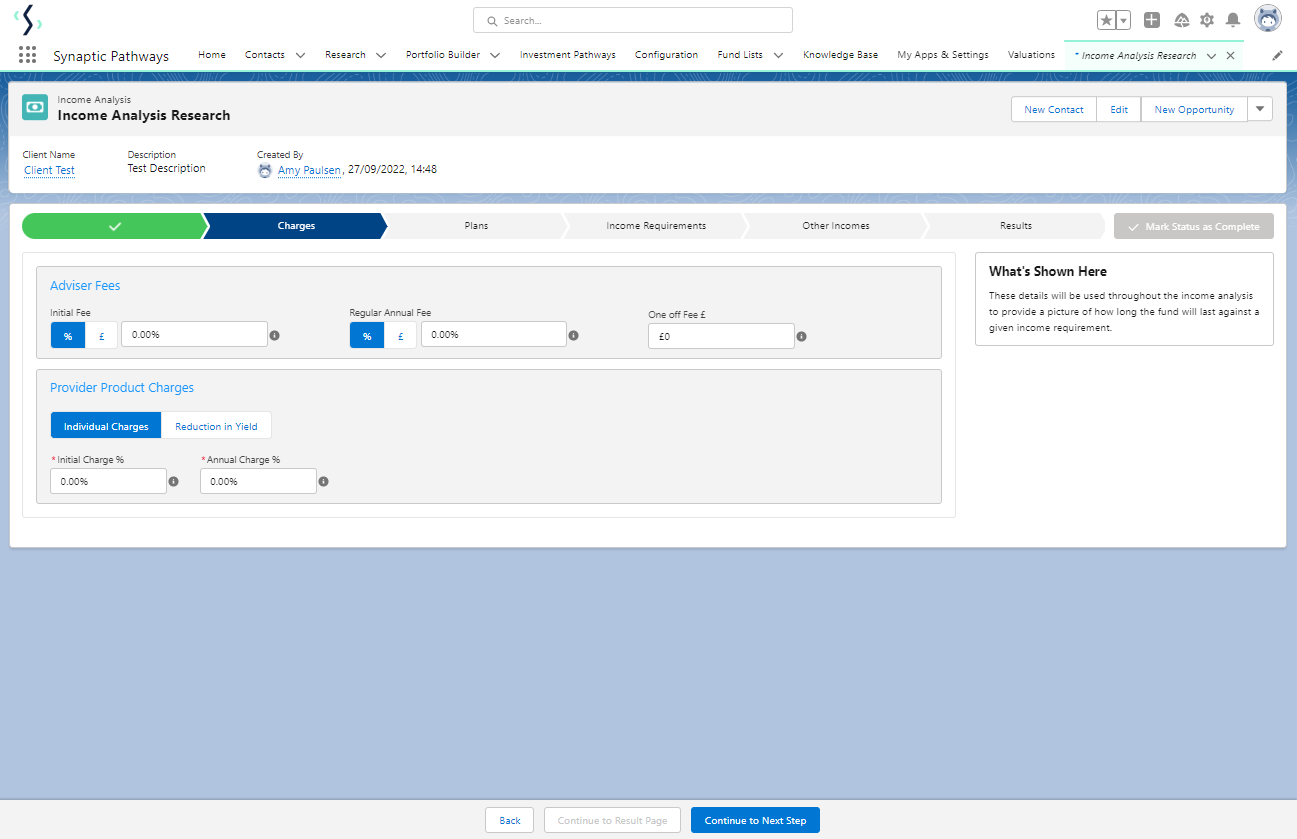This screenshot has width=1297, height=839.
Task: Expand the Portfolio Builder dropdown chevron
Action: point(495,56)
